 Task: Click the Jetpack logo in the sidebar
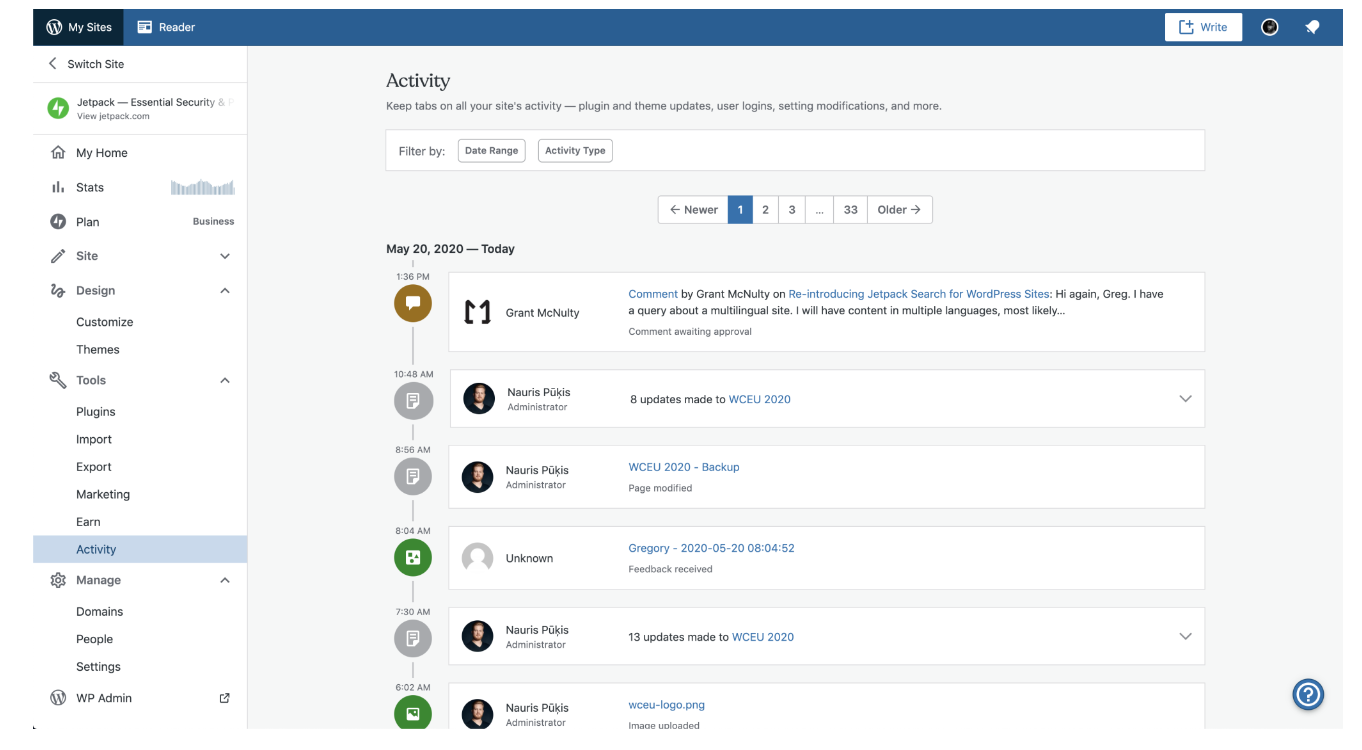[x=58, y=108]
